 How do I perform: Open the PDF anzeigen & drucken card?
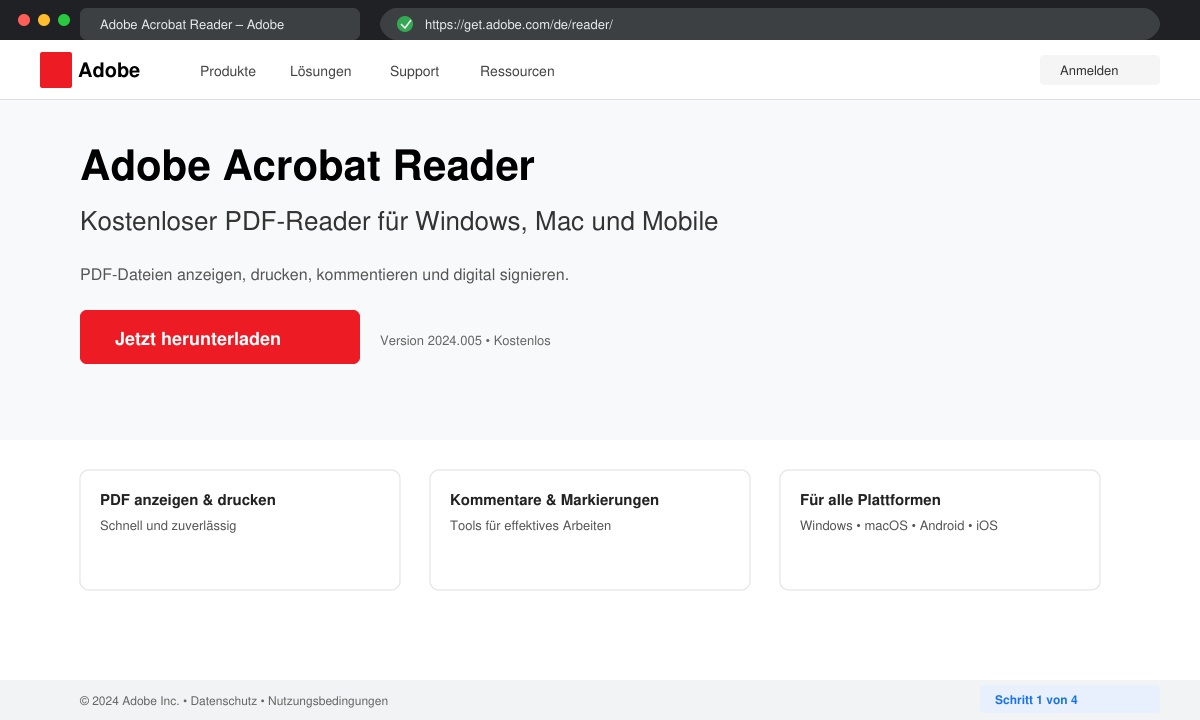(x=240, y=530)
